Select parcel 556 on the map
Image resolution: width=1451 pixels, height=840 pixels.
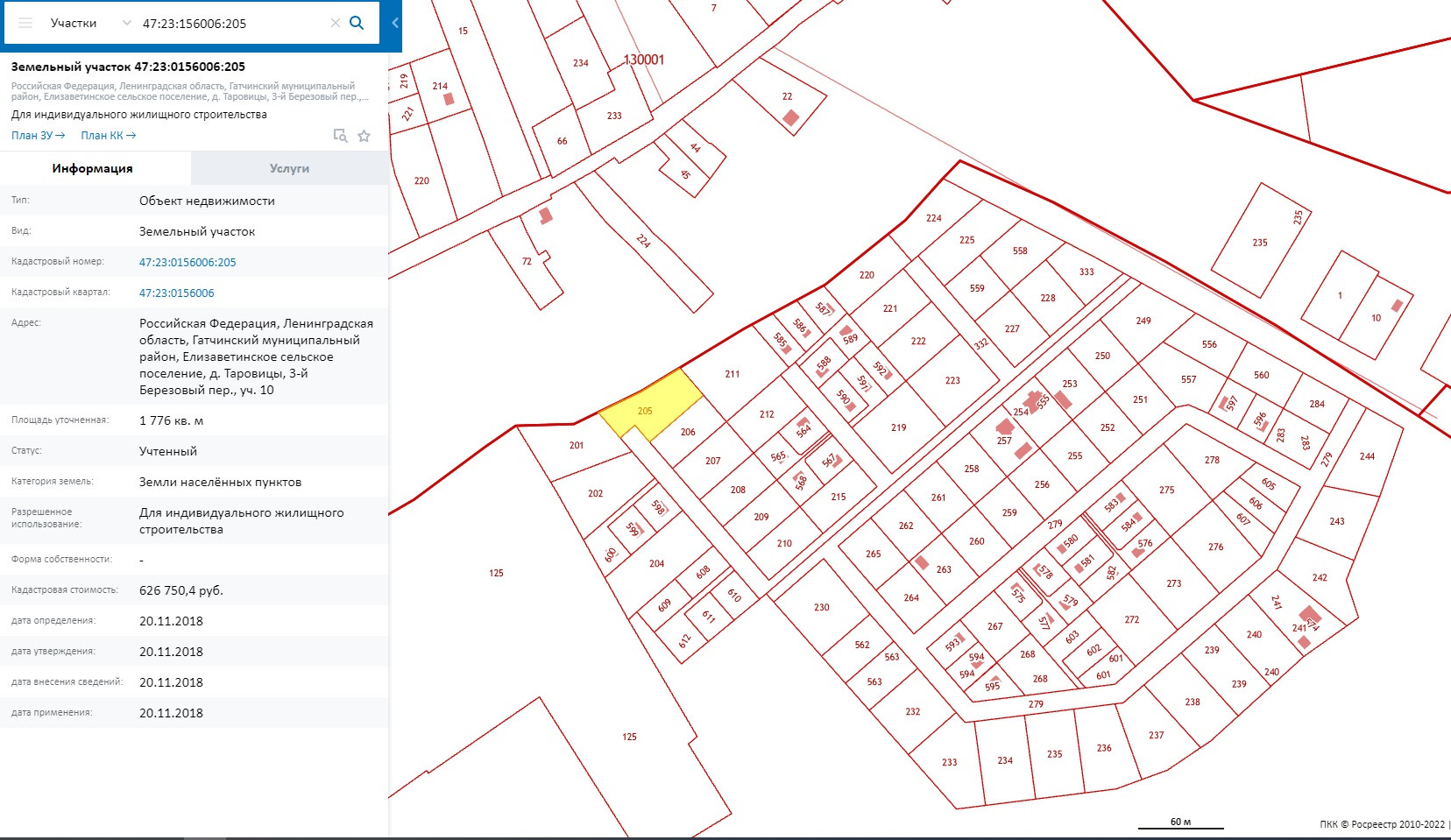[1209, 344]
